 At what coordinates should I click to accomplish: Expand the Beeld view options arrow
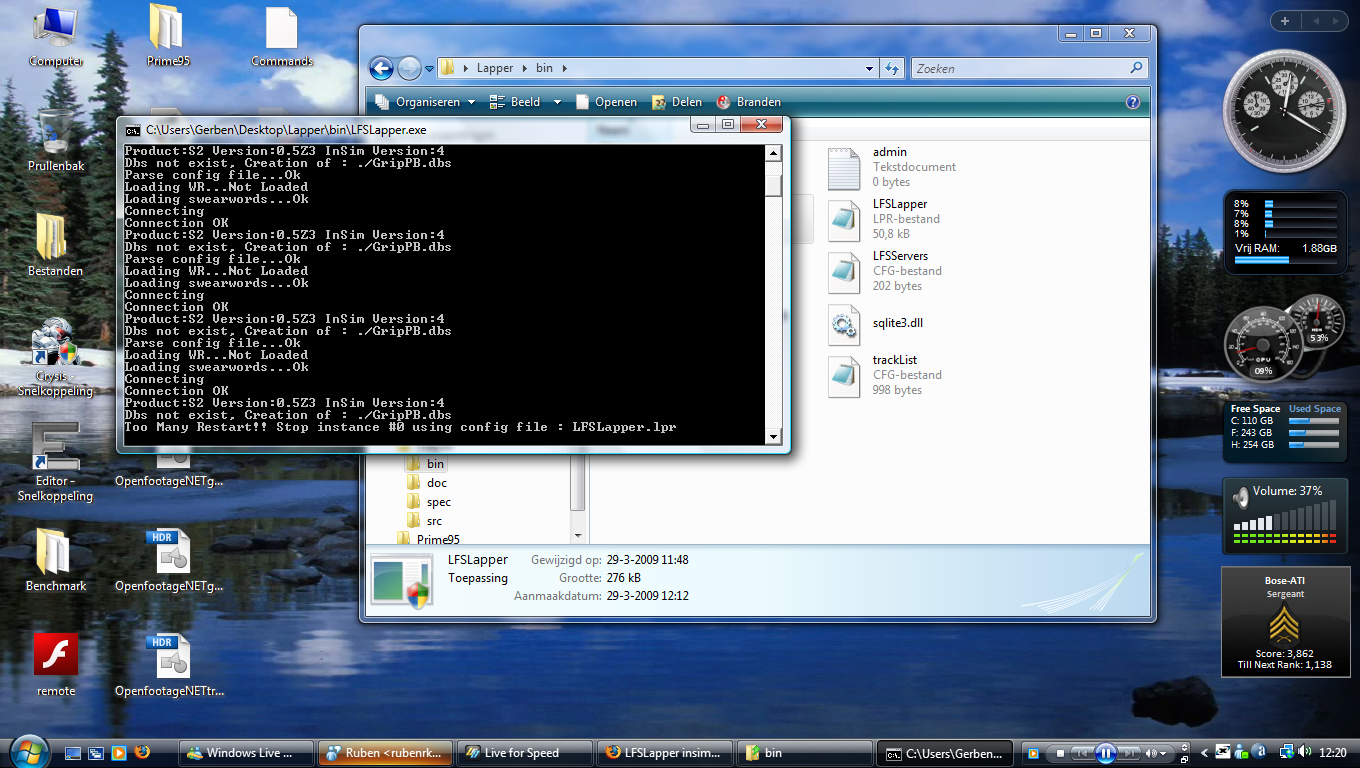point(557,102)
